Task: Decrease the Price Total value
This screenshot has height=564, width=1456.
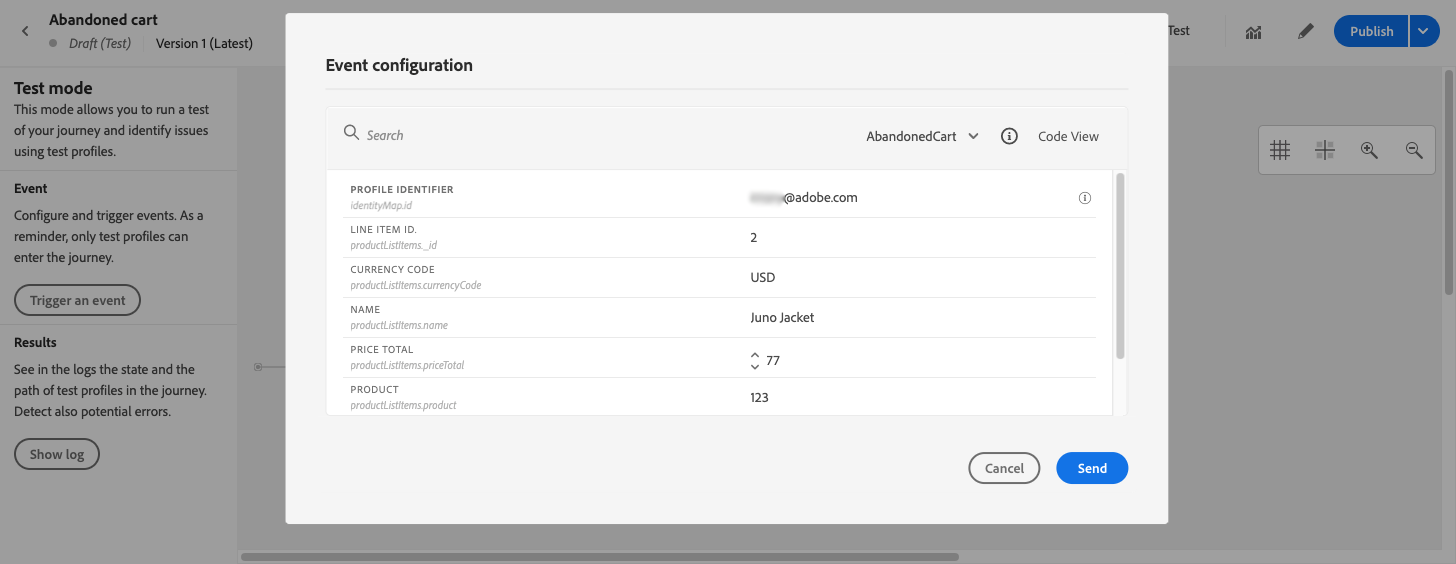Action: pos(755,366)
